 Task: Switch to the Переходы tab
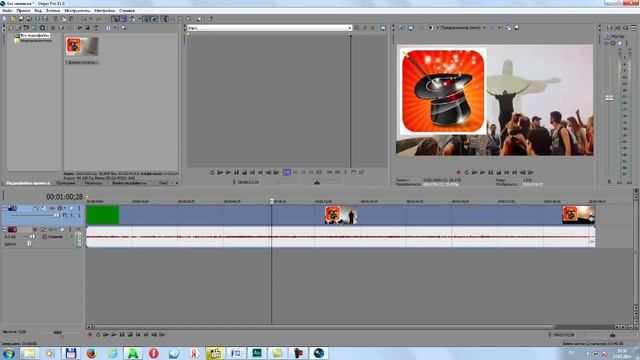point(93,183)
